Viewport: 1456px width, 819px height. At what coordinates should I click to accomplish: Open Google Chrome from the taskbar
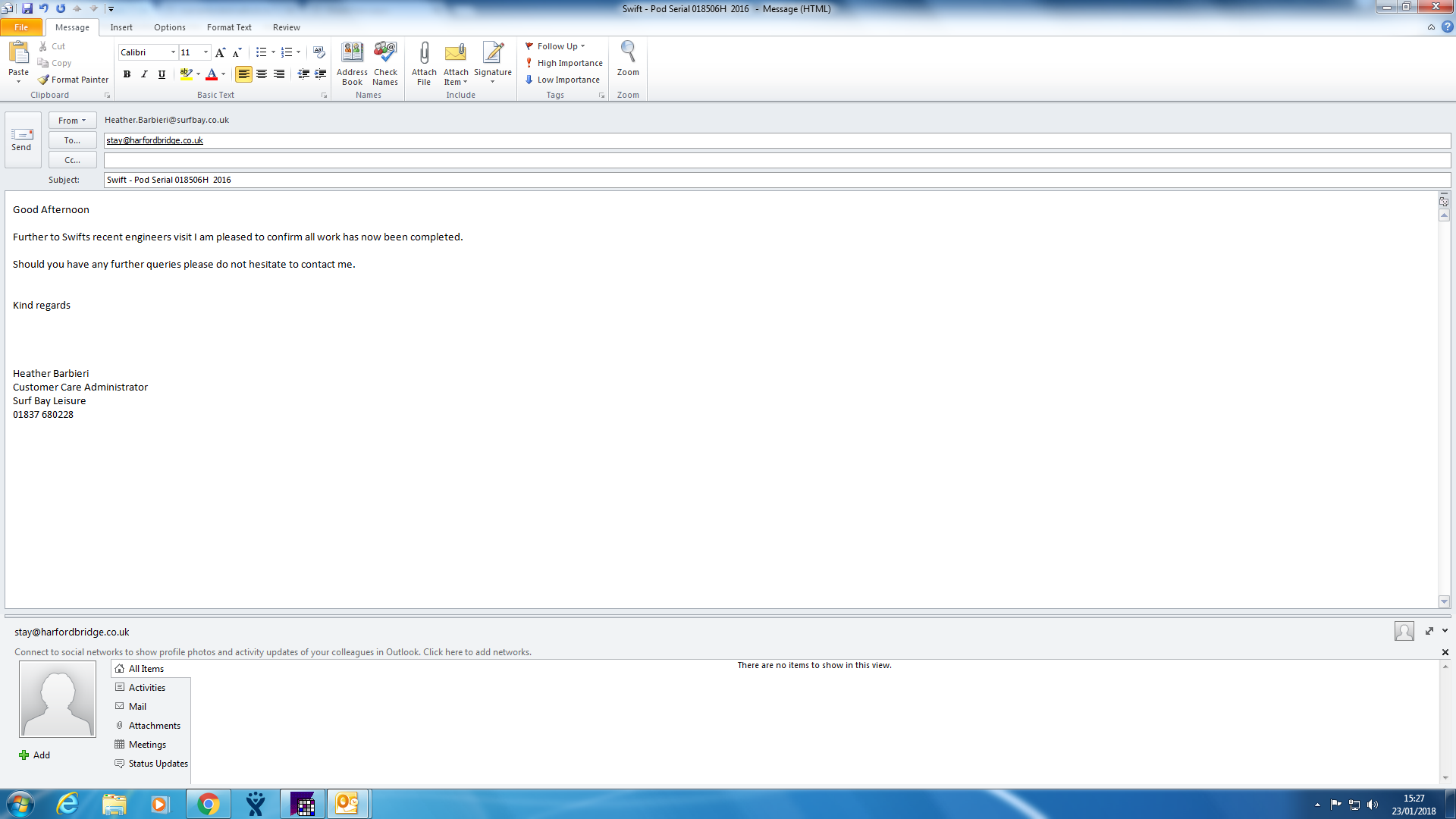click(x=208, y=804)
